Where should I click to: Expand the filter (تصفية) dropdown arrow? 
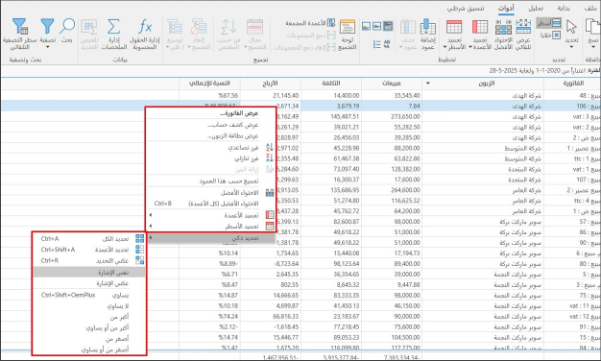48,47
